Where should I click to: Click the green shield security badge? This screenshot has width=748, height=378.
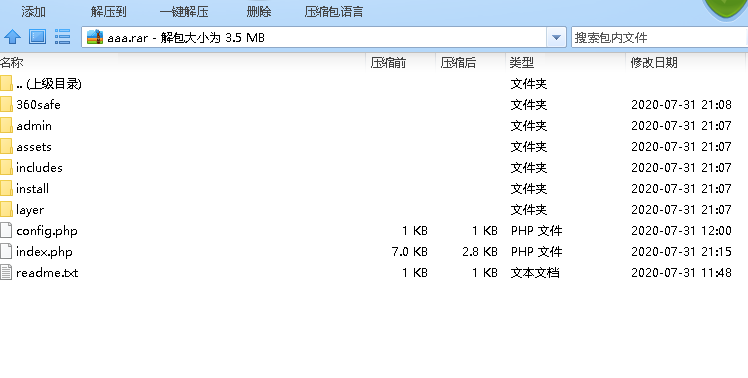click(x=726, y=9)
